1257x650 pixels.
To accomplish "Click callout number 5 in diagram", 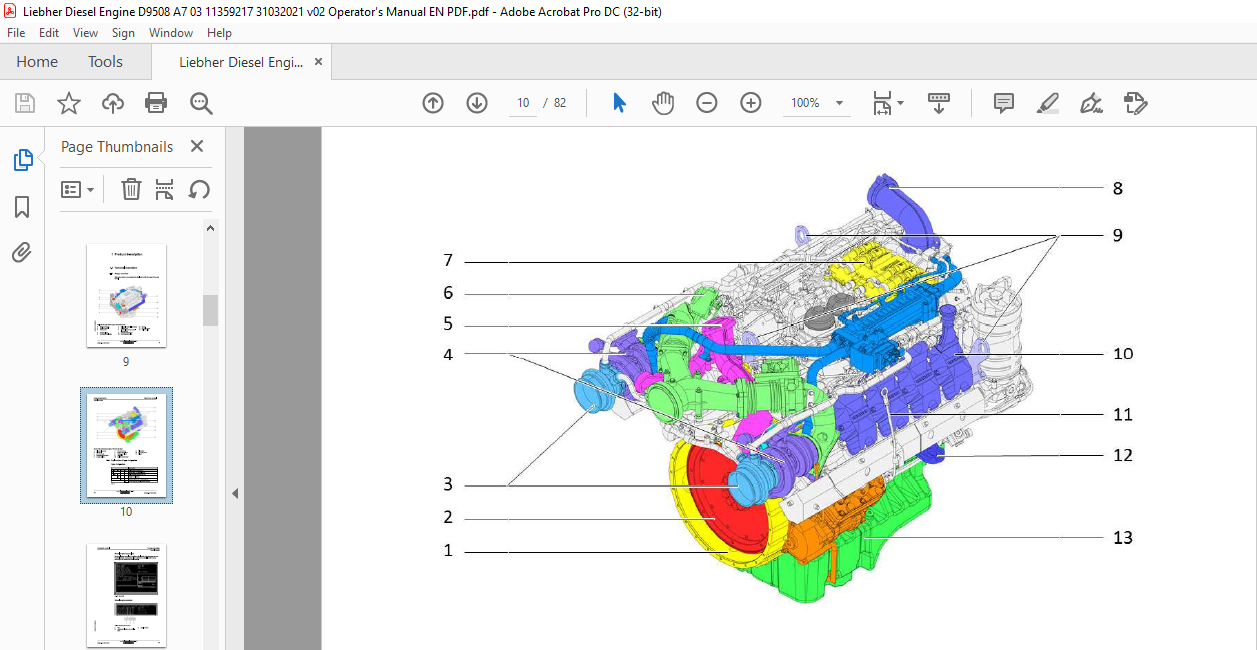I will (449, 324).
